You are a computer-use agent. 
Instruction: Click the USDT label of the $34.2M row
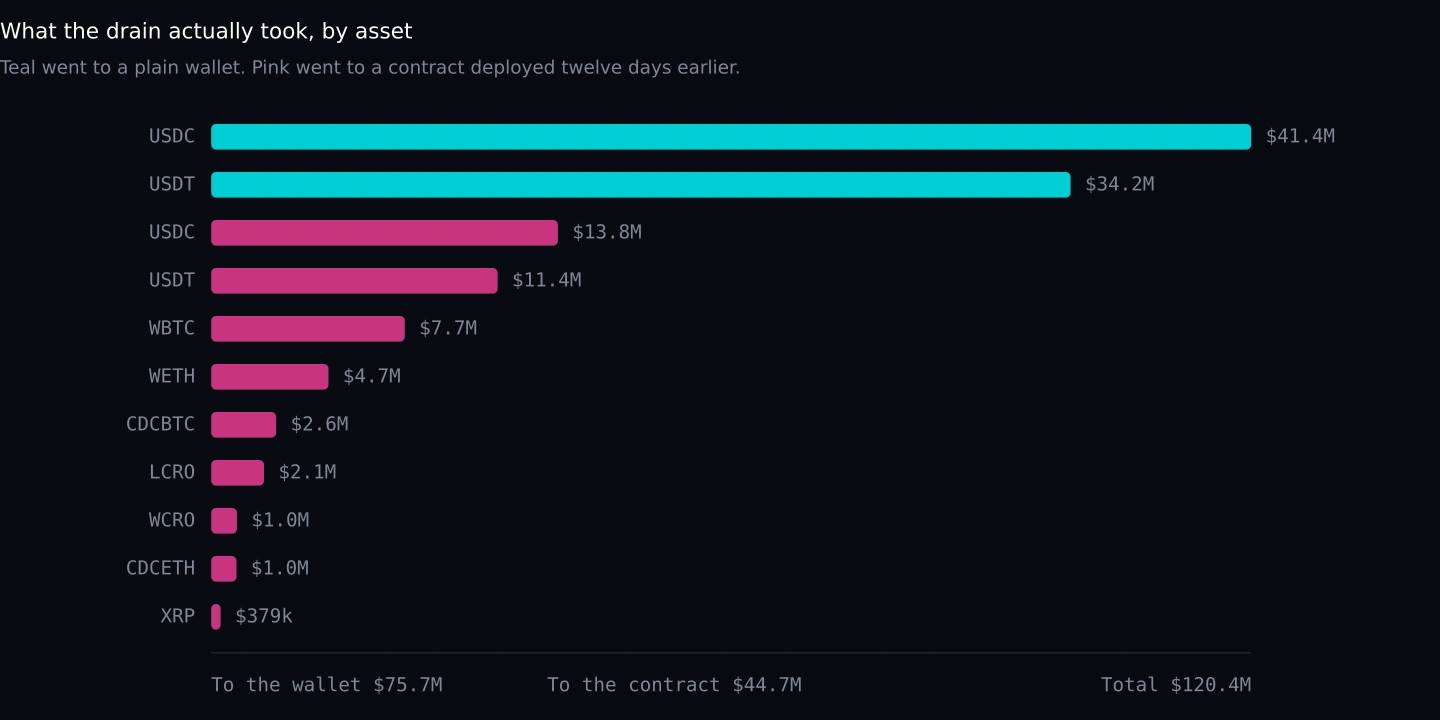pos(172,185)
